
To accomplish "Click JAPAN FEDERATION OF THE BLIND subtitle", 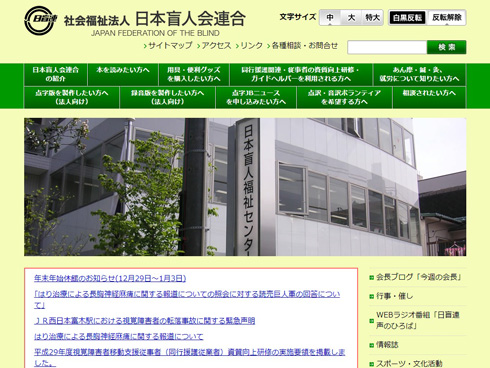I will (x=155, y=33).
